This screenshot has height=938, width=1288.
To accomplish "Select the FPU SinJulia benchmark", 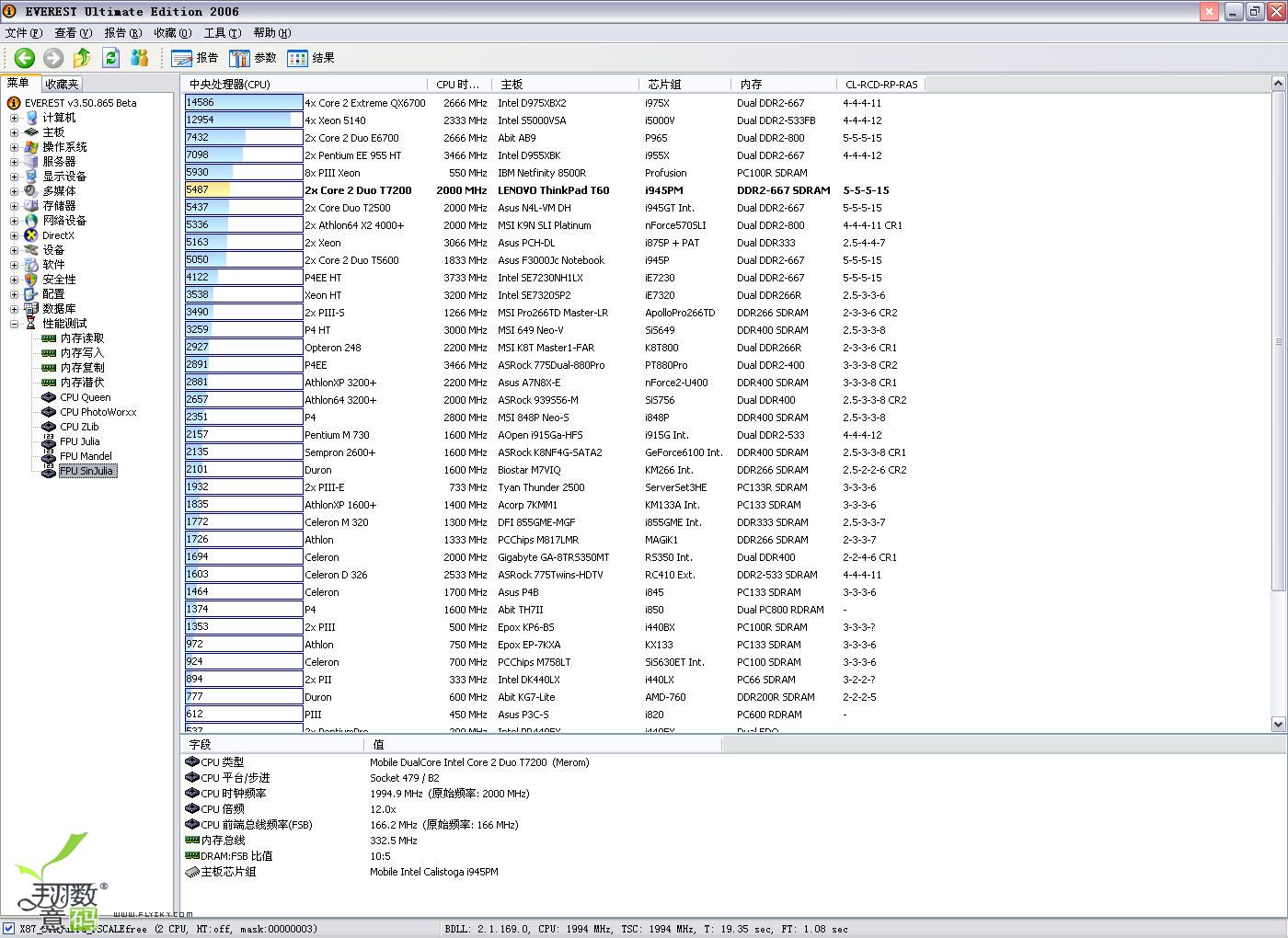I will pyautogui.click(x=87, y=471).
